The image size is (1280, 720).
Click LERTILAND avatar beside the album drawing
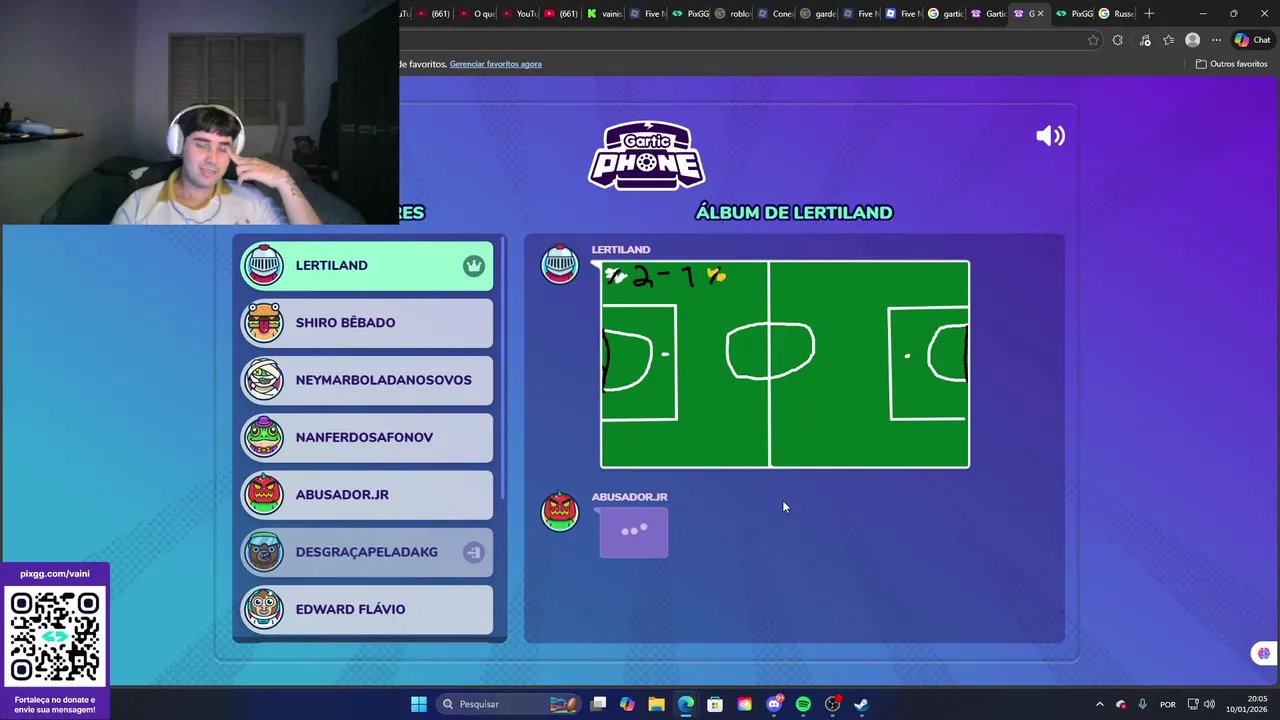(x=560, y=264)
